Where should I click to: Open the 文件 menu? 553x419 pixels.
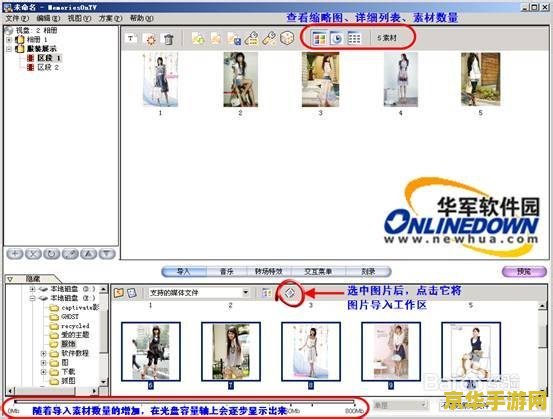pyautogui.click(x=17, y=18)
